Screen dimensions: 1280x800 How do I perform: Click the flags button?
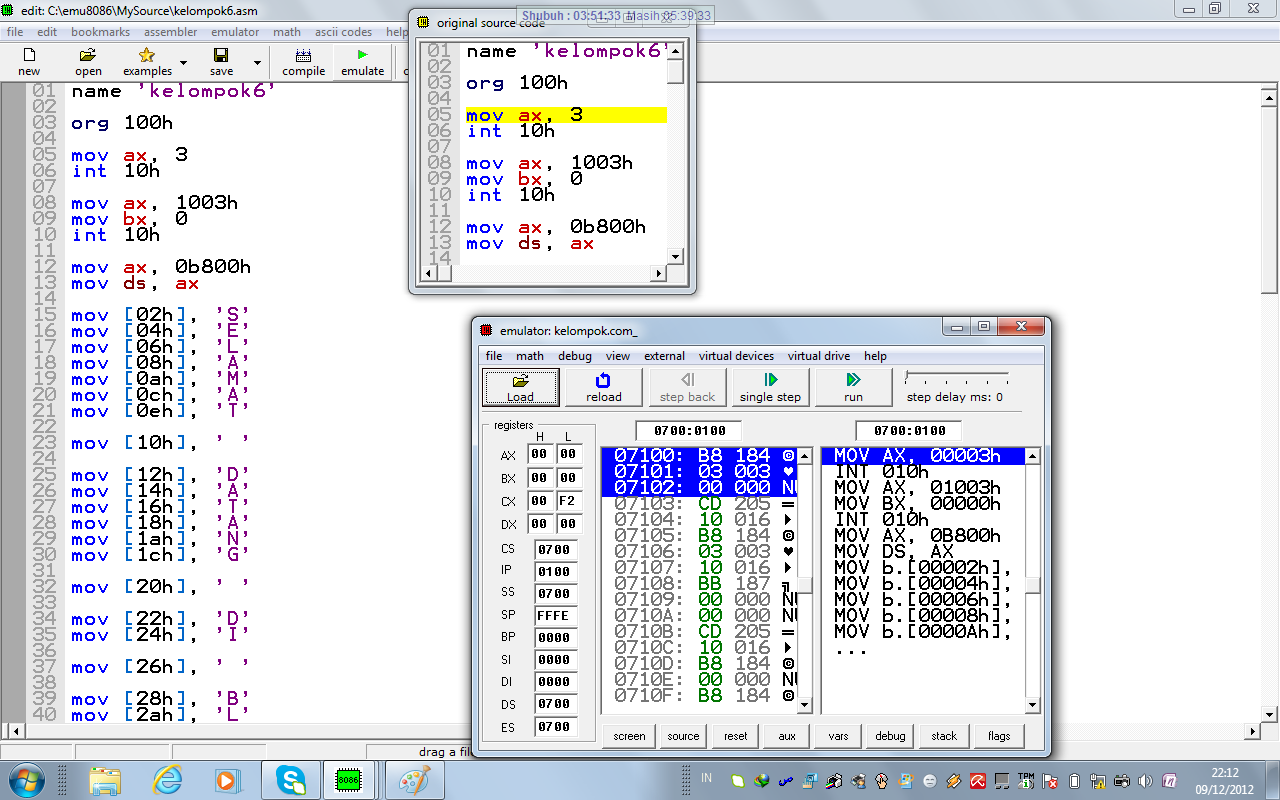998,736
